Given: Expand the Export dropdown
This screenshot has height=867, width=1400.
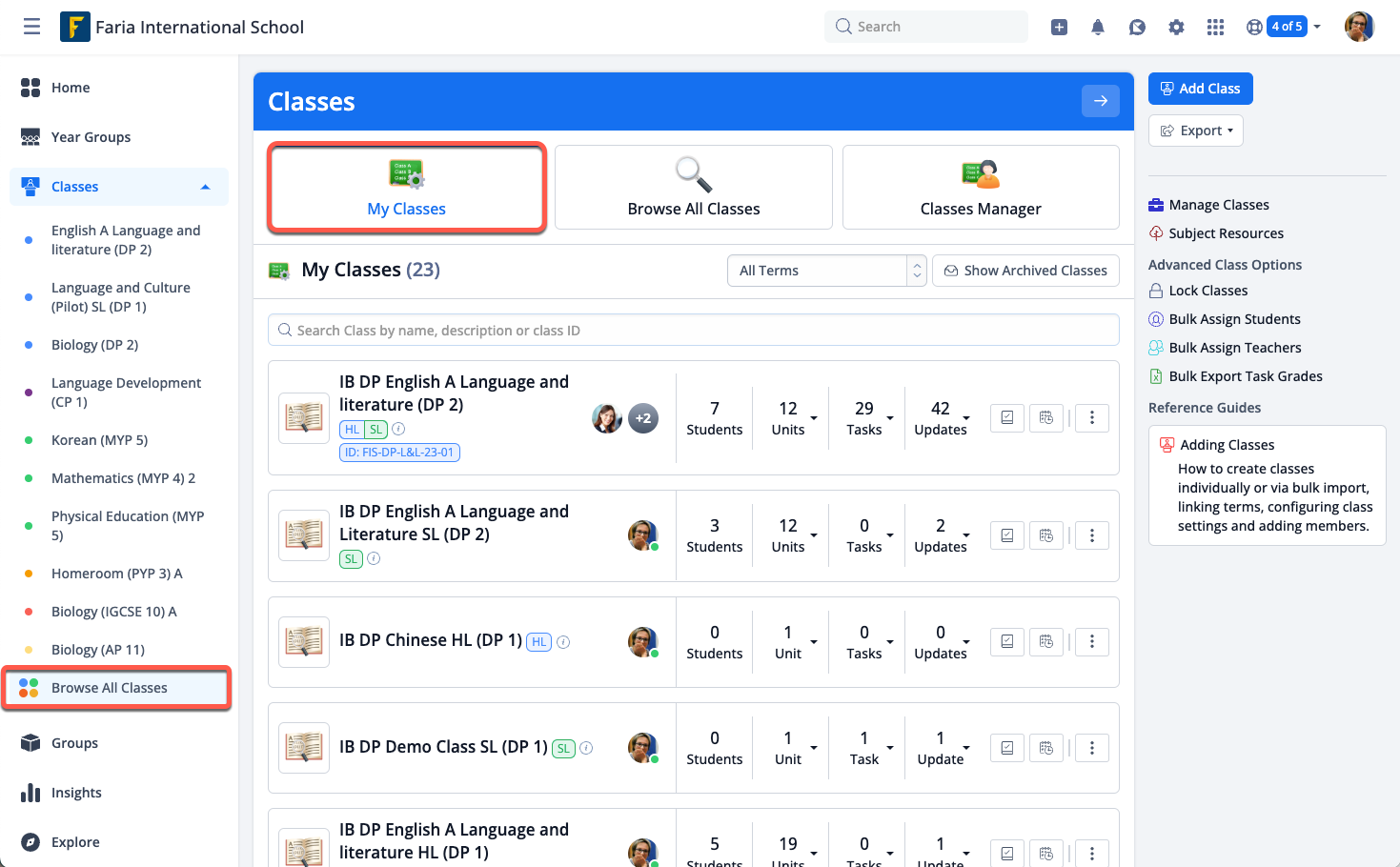Looking at the screenshot, I should point(1196,131).
